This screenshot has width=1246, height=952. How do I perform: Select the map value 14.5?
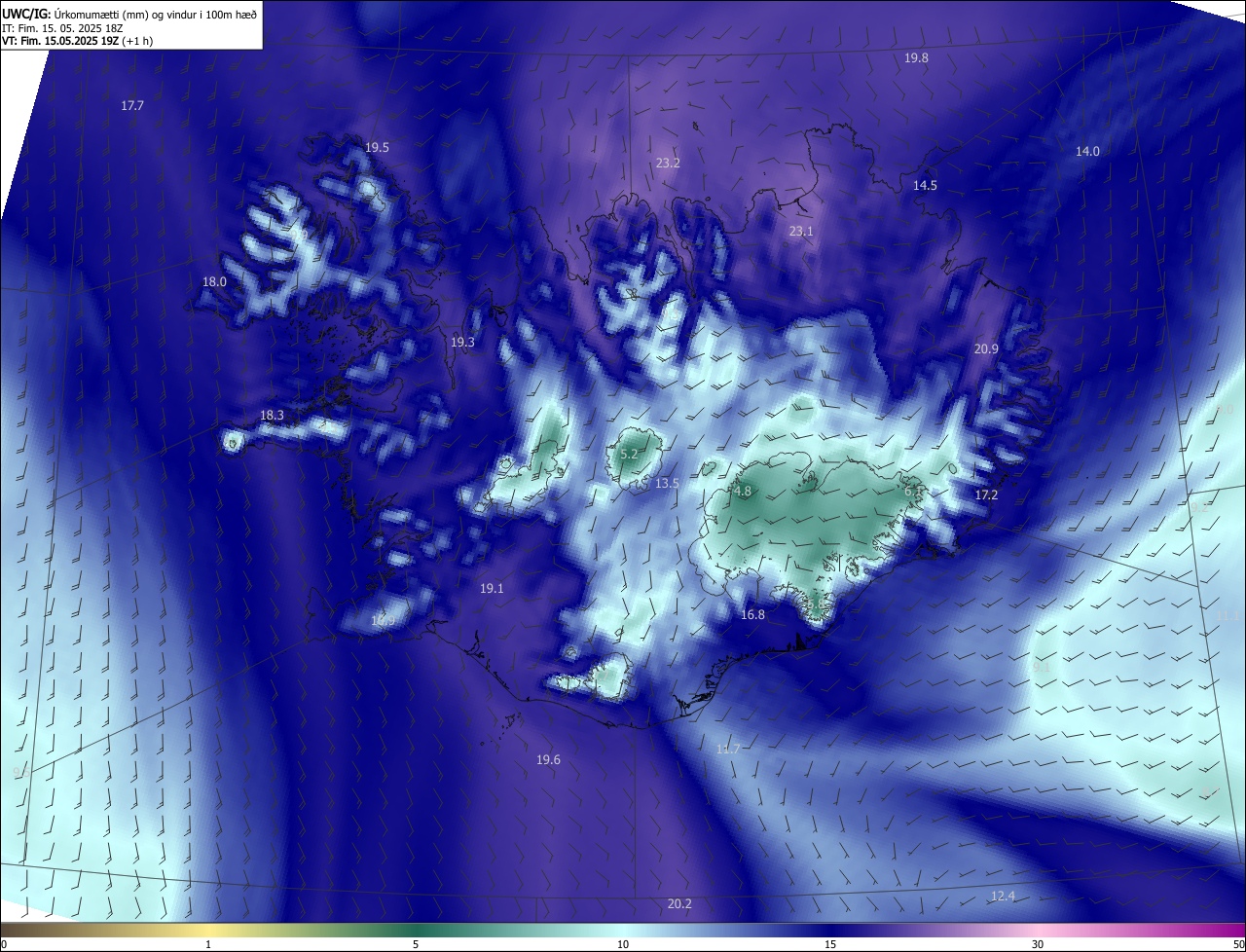click(x=925, y=185)
